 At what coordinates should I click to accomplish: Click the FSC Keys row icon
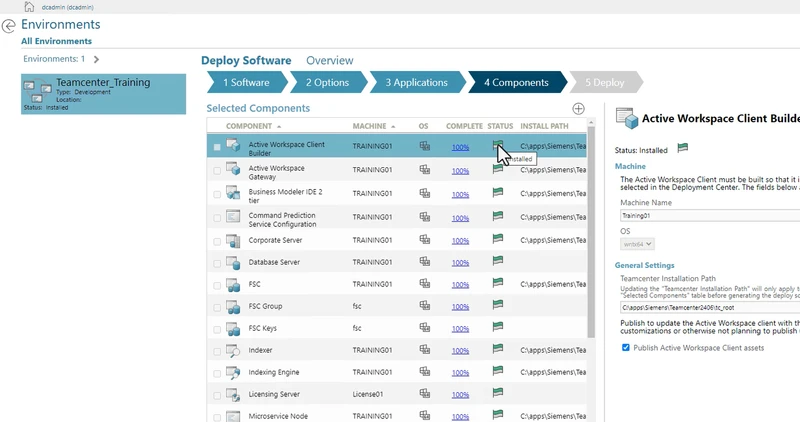click(x=233, y=328)
